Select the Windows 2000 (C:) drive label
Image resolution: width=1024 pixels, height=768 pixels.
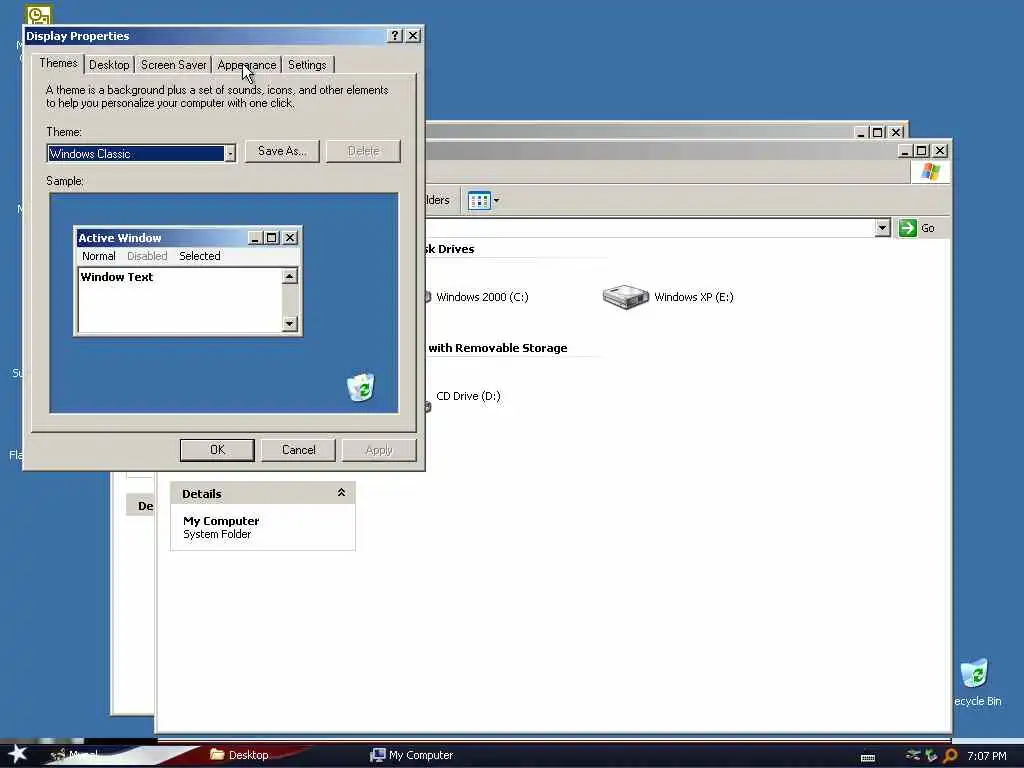coord(482,297)
